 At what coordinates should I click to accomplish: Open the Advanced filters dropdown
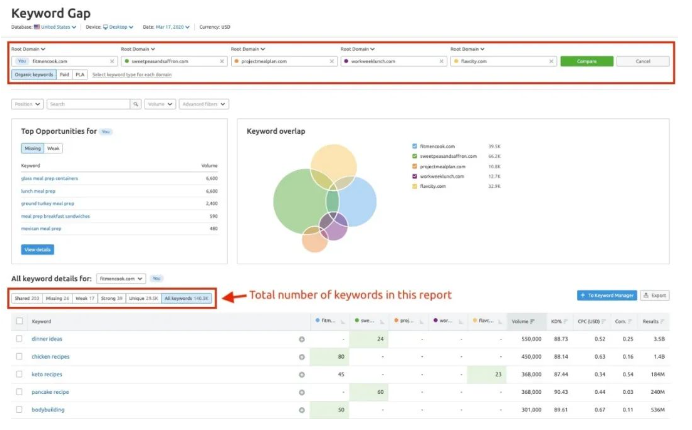point(204,104)
